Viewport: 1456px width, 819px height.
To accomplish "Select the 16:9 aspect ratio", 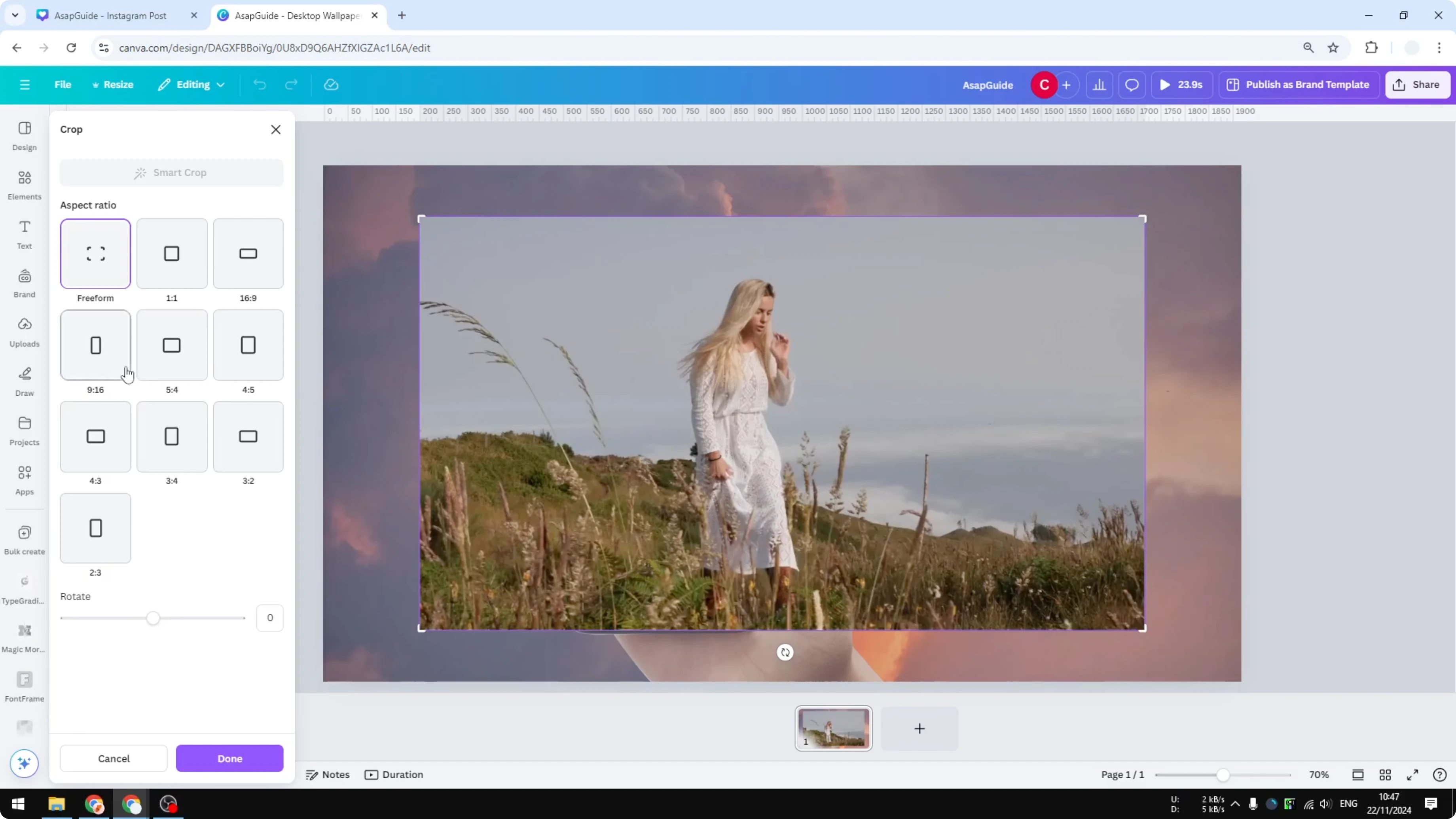I will tap(248, 253).
